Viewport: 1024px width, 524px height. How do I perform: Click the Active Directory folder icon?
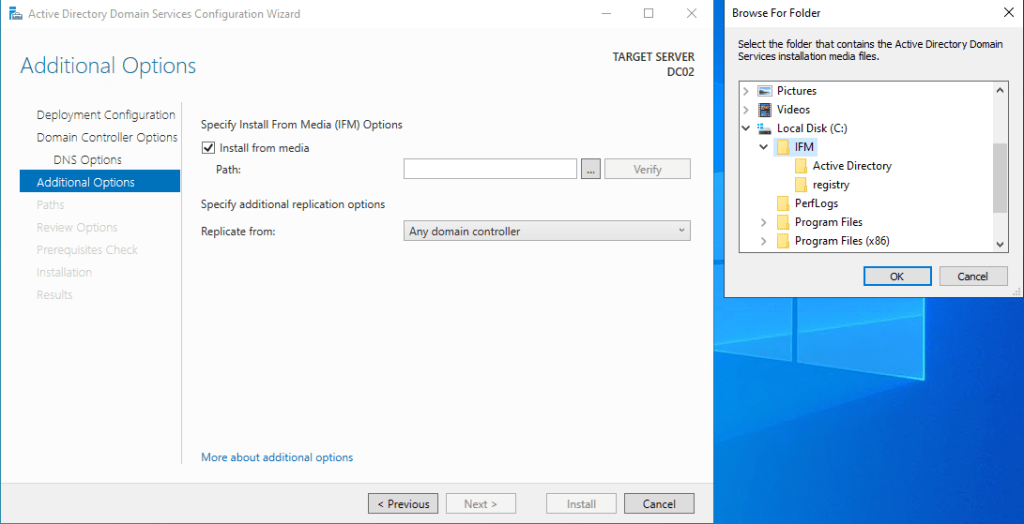pyautogui.click(x=801, y=166)
